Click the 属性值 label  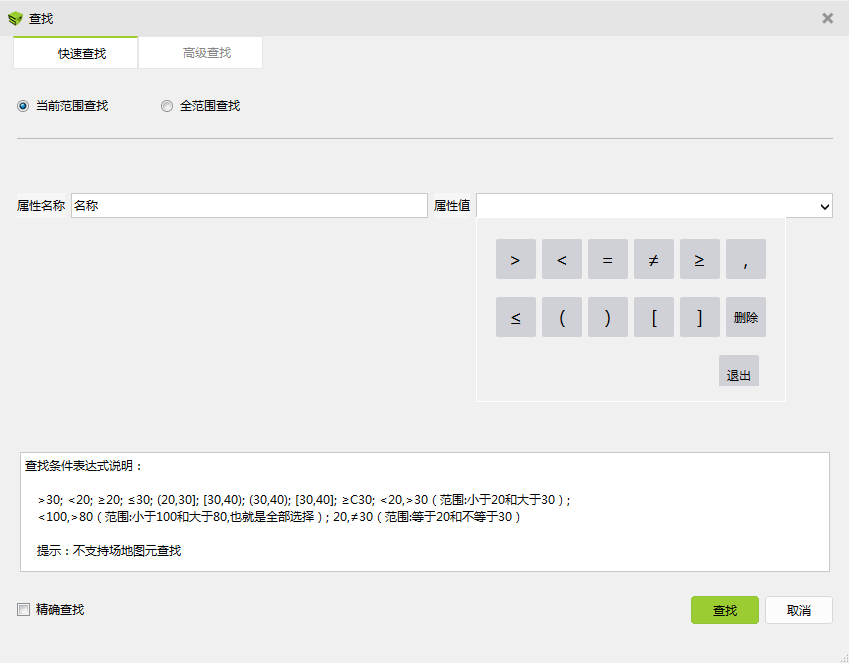[x=452, y=206]
